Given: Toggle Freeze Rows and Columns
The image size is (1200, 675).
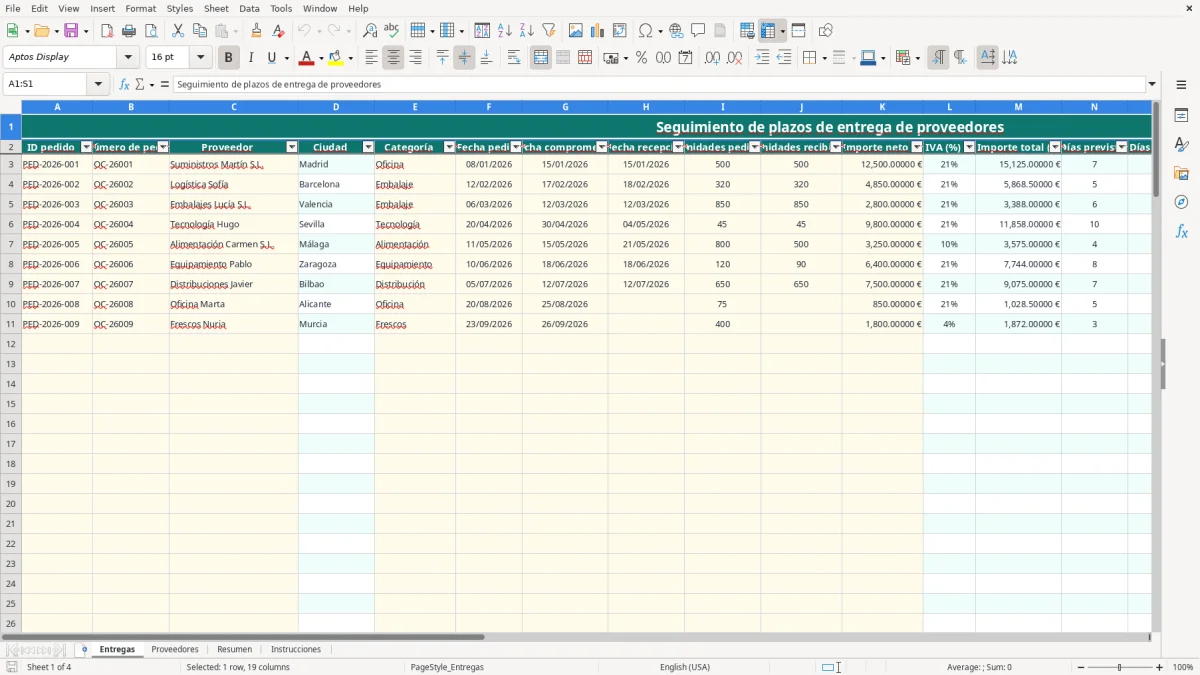Looking at the screenshot, I should click(769, 31).
